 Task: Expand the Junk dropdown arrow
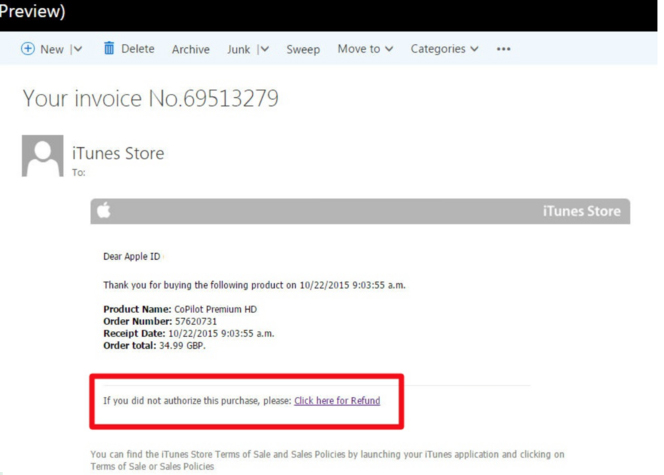(265, 49)
